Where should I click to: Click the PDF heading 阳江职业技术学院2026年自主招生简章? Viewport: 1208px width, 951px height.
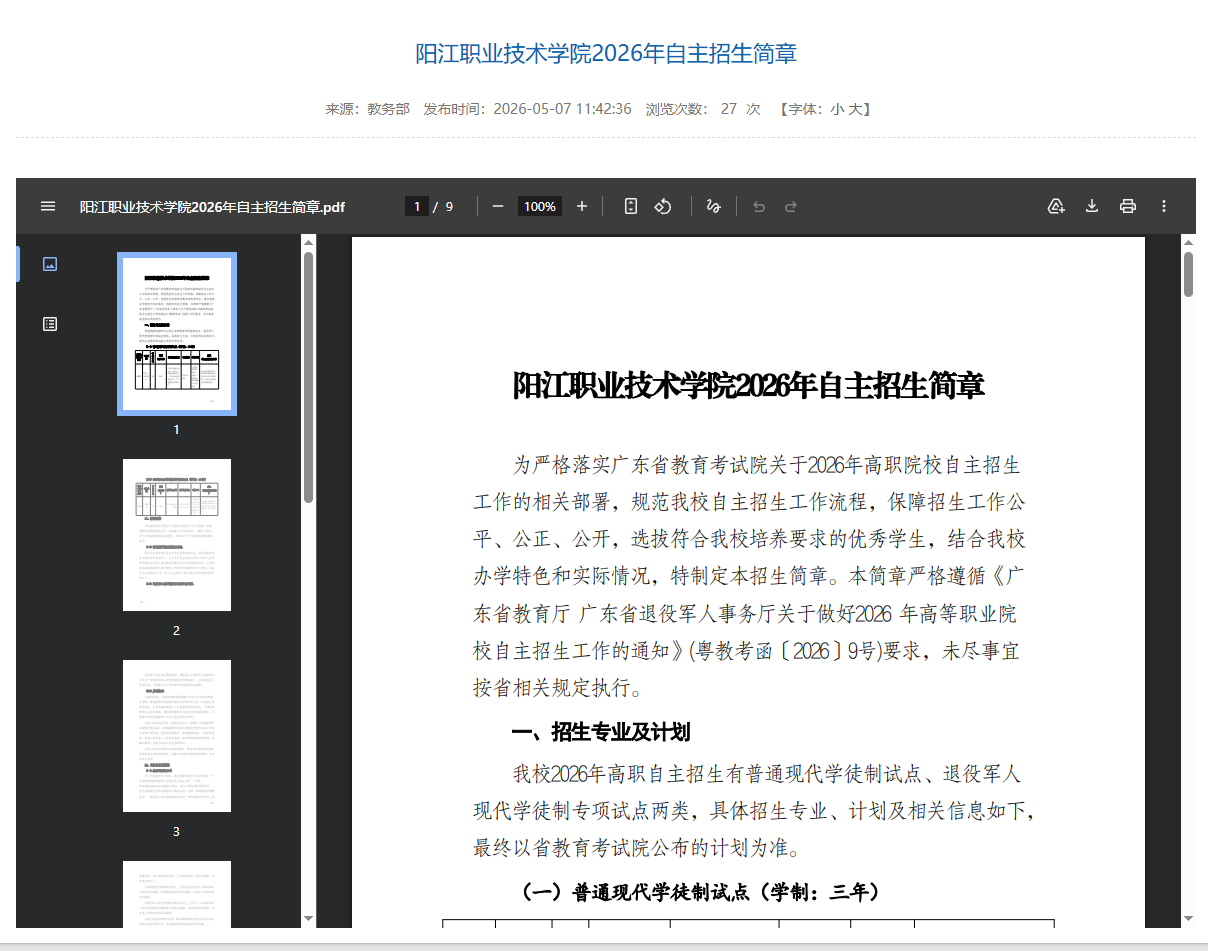pos(748,386)
